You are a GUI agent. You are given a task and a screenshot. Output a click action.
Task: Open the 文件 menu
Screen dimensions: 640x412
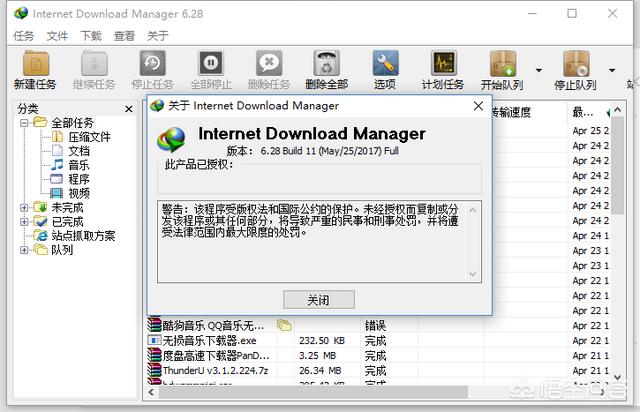(57, 36)
